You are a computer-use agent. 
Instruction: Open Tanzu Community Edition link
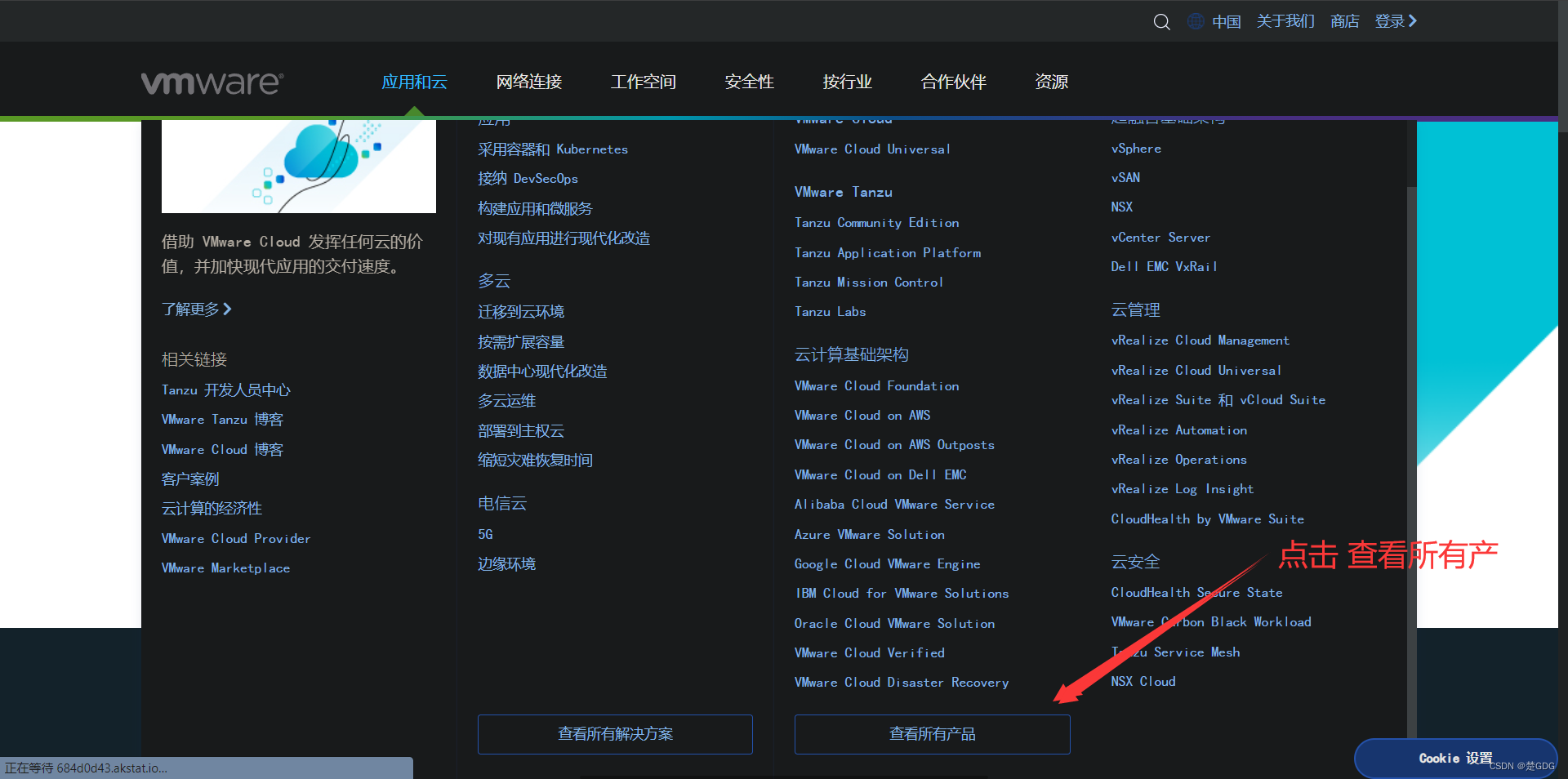click(x=877, y=223)
